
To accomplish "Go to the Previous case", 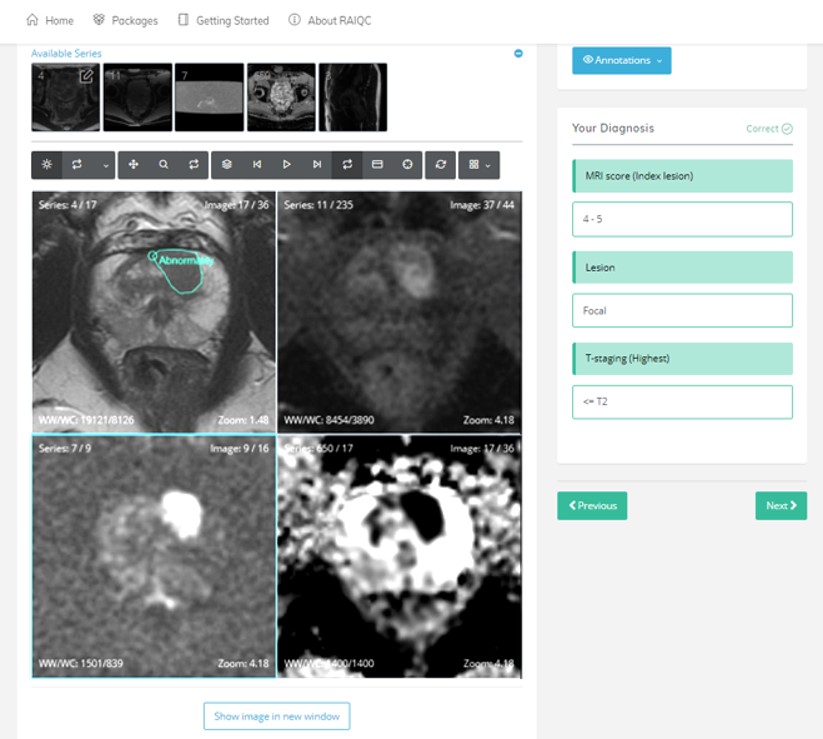I will tap(592, 506).
